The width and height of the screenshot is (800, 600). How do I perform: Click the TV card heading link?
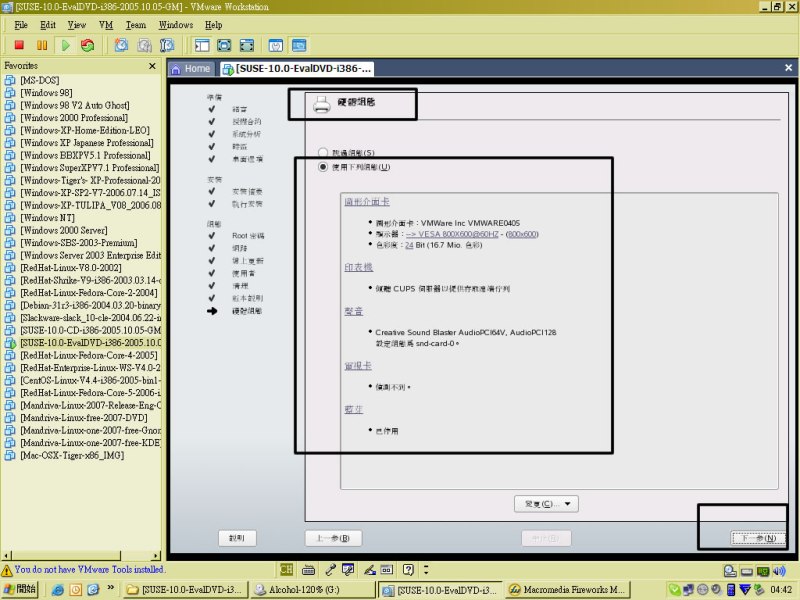[358, 365]
